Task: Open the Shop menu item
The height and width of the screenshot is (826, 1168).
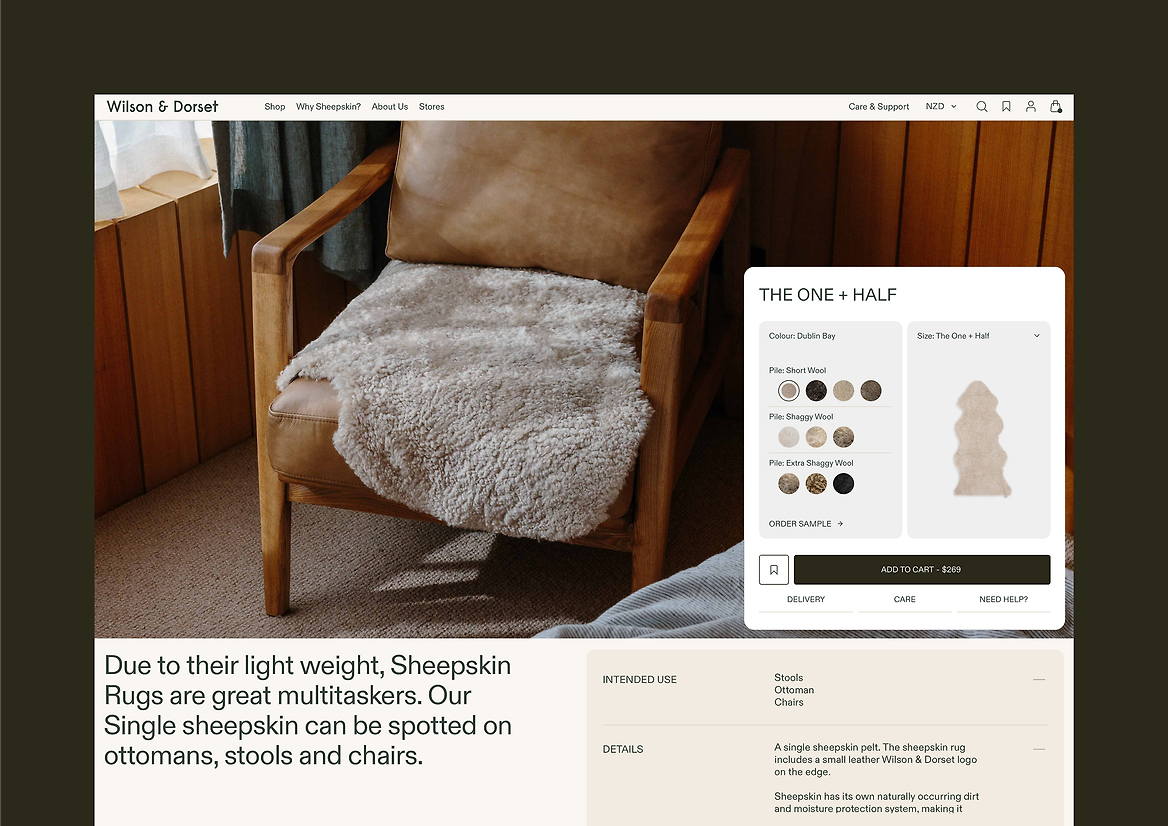Action: 275,107
